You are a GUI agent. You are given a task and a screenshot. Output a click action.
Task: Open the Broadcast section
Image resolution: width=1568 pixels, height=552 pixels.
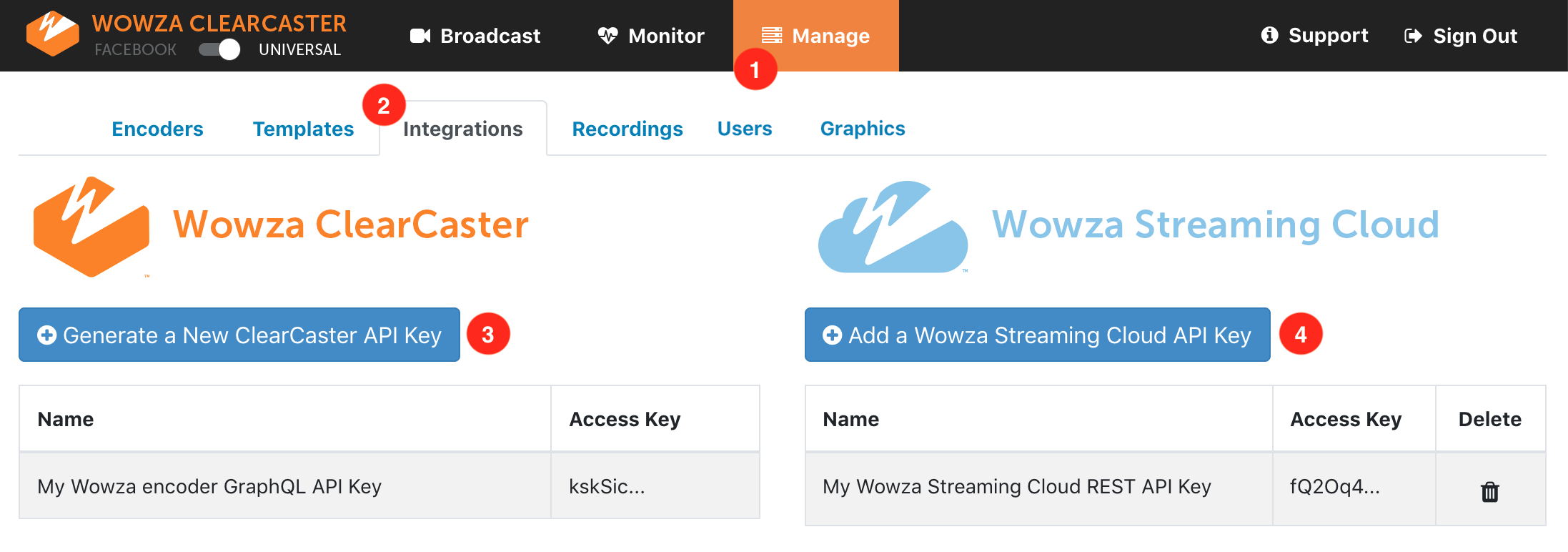click(x=475, y=36)
